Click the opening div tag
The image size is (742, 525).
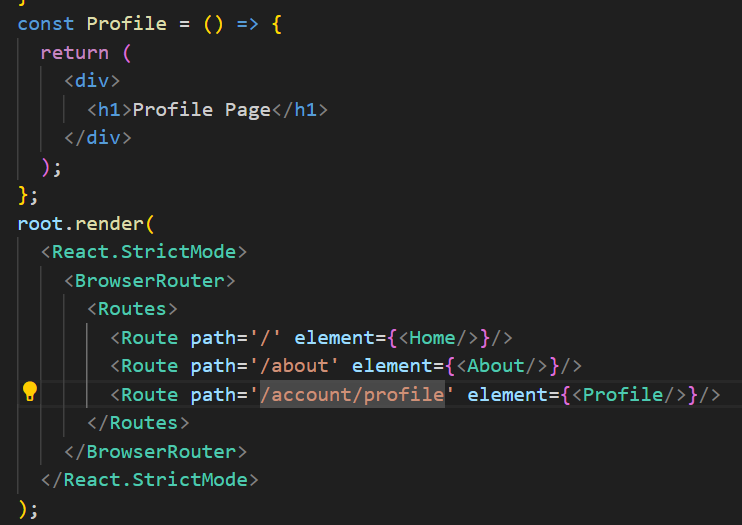click(x=92, y=80)
